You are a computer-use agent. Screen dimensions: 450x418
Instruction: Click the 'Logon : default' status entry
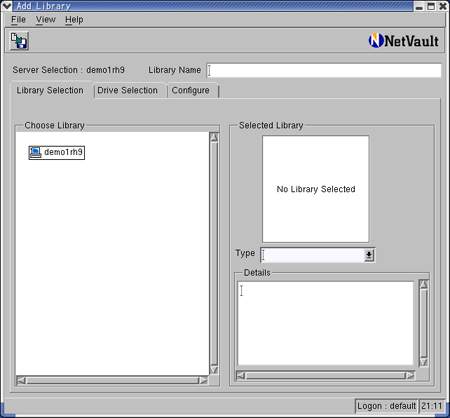pos(386,406)
